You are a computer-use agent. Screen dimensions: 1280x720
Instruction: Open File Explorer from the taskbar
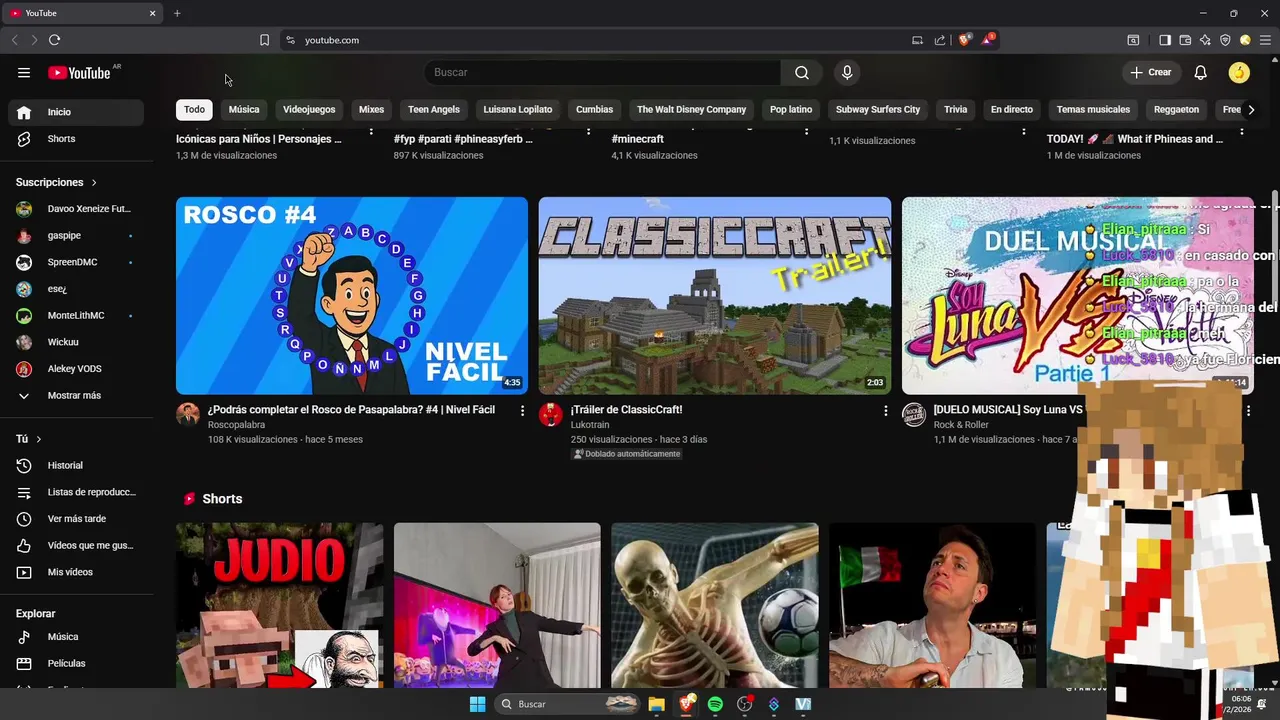656,704
